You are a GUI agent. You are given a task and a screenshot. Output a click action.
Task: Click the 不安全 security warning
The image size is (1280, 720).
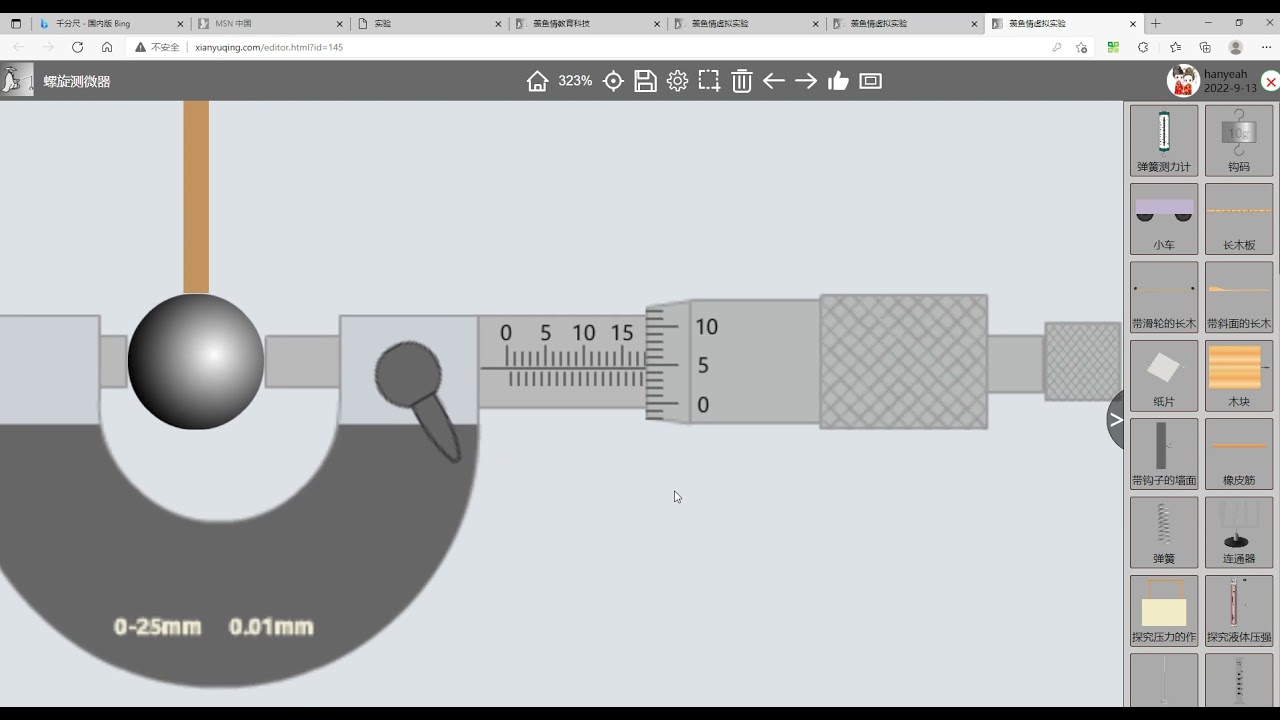[x=158, y=47]
